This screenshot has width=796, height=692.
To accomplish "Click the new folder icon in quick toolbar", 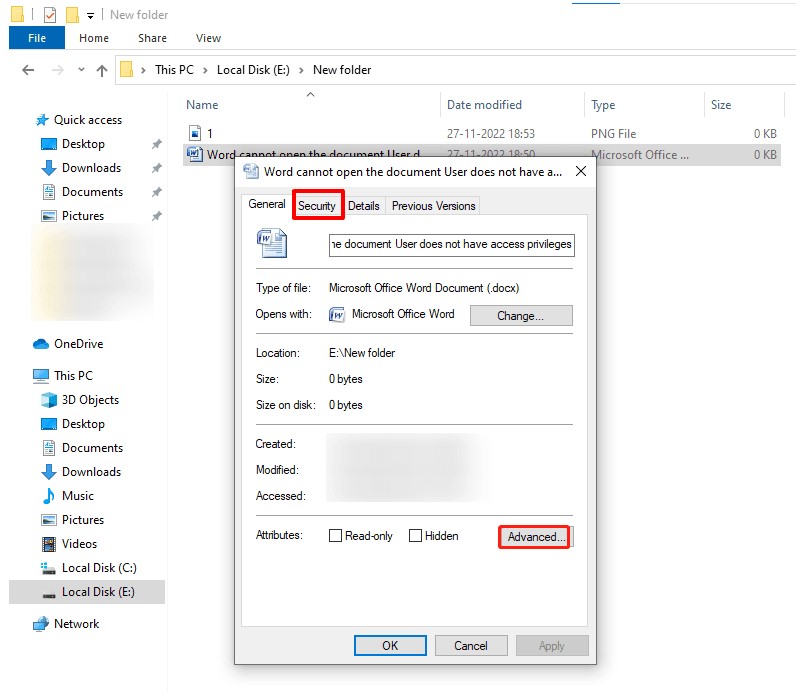I will [x=72, y=15].
